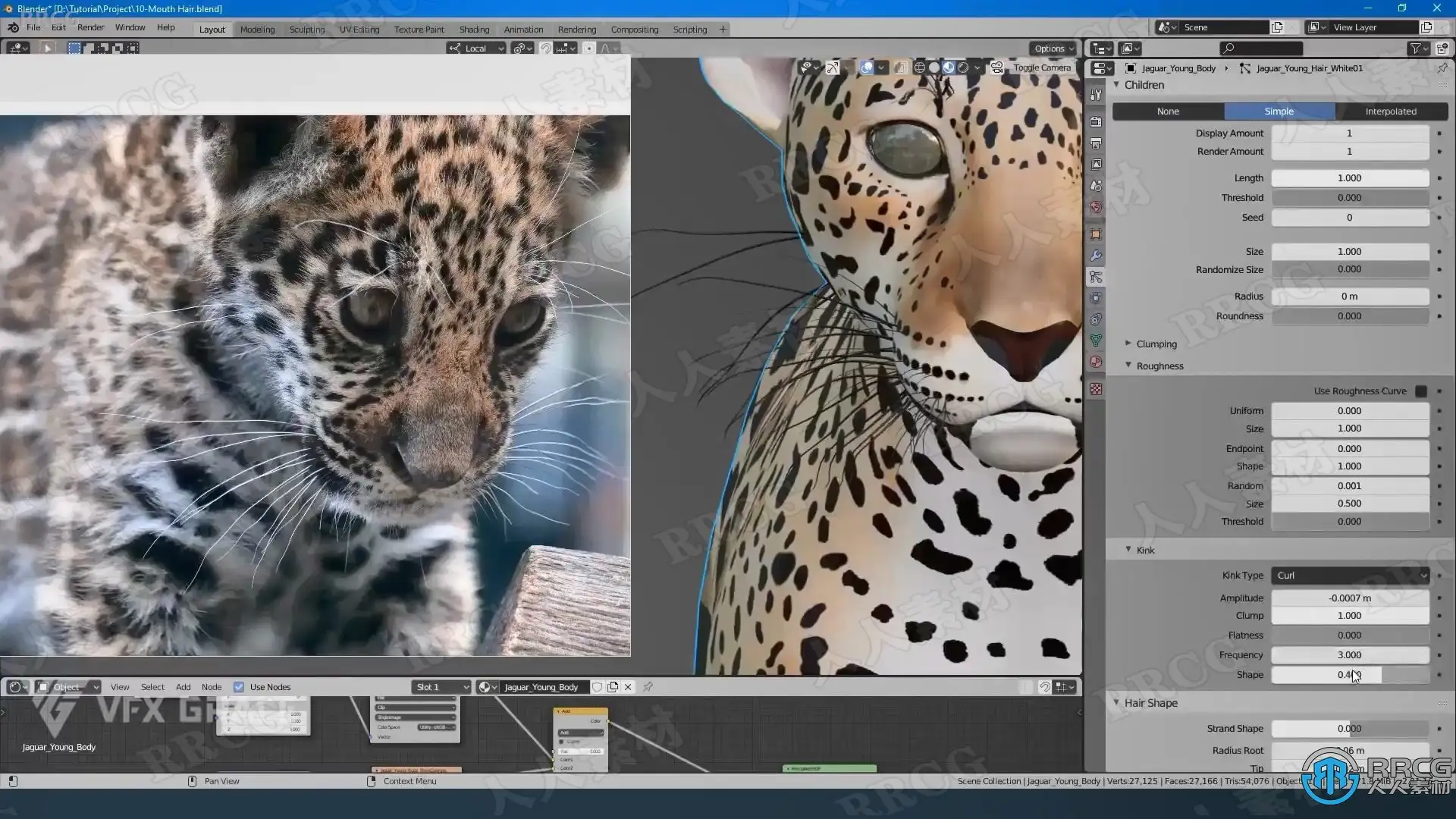
Task: Open the Render menu
Action: pyautogui.click(x=90, y=27)
